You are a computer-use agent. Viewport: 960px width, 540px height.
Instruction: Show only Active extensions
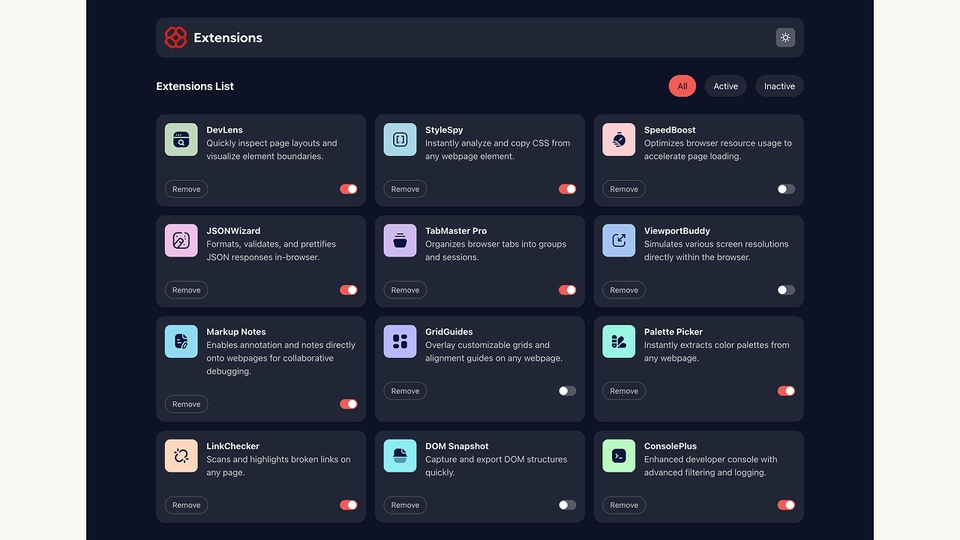(x=725, y=86)
